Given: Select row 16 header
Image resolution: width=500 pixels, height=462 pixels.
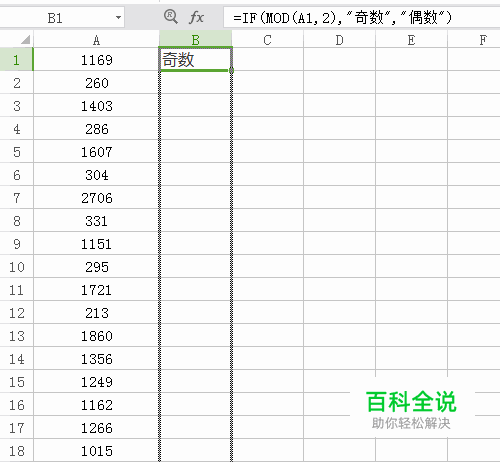Looking at the screenshot, I should [16, 404].
